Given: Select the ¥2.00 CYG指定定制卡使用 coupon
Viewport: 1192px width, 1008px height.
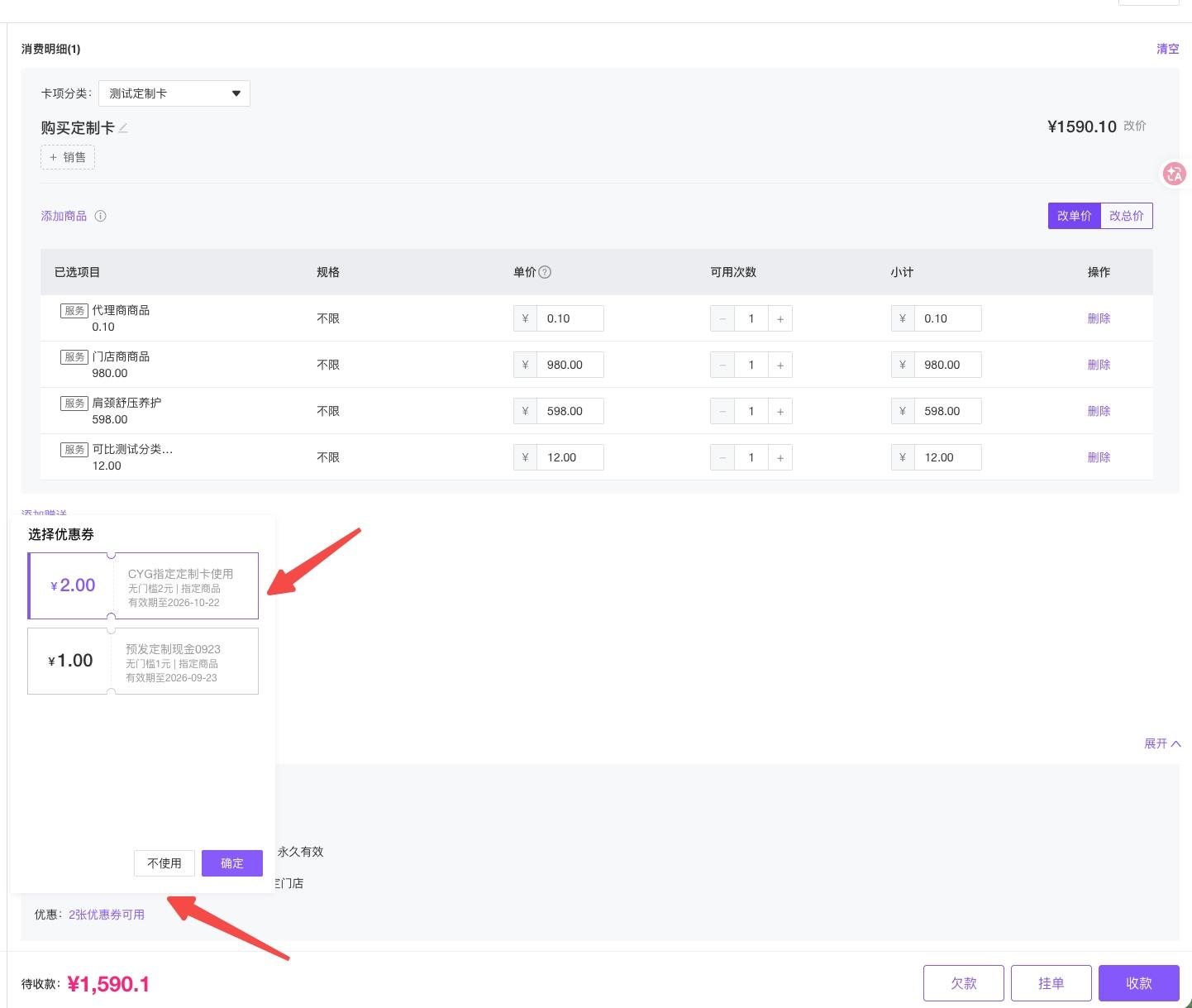Looking at the screenshot, I should [143, 585].
